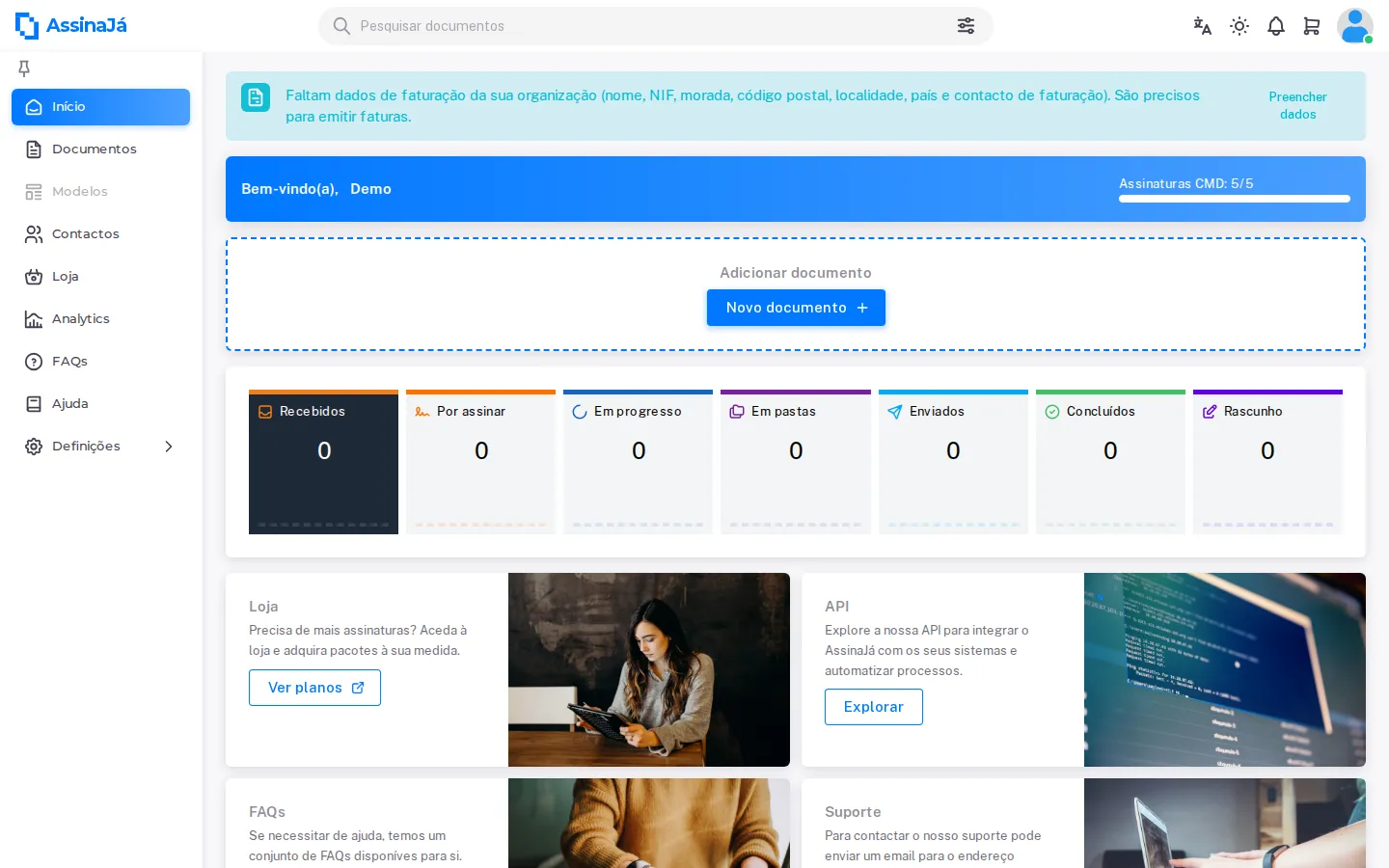
Task: Select the Rascunho card
Action: coord(1267,462)
